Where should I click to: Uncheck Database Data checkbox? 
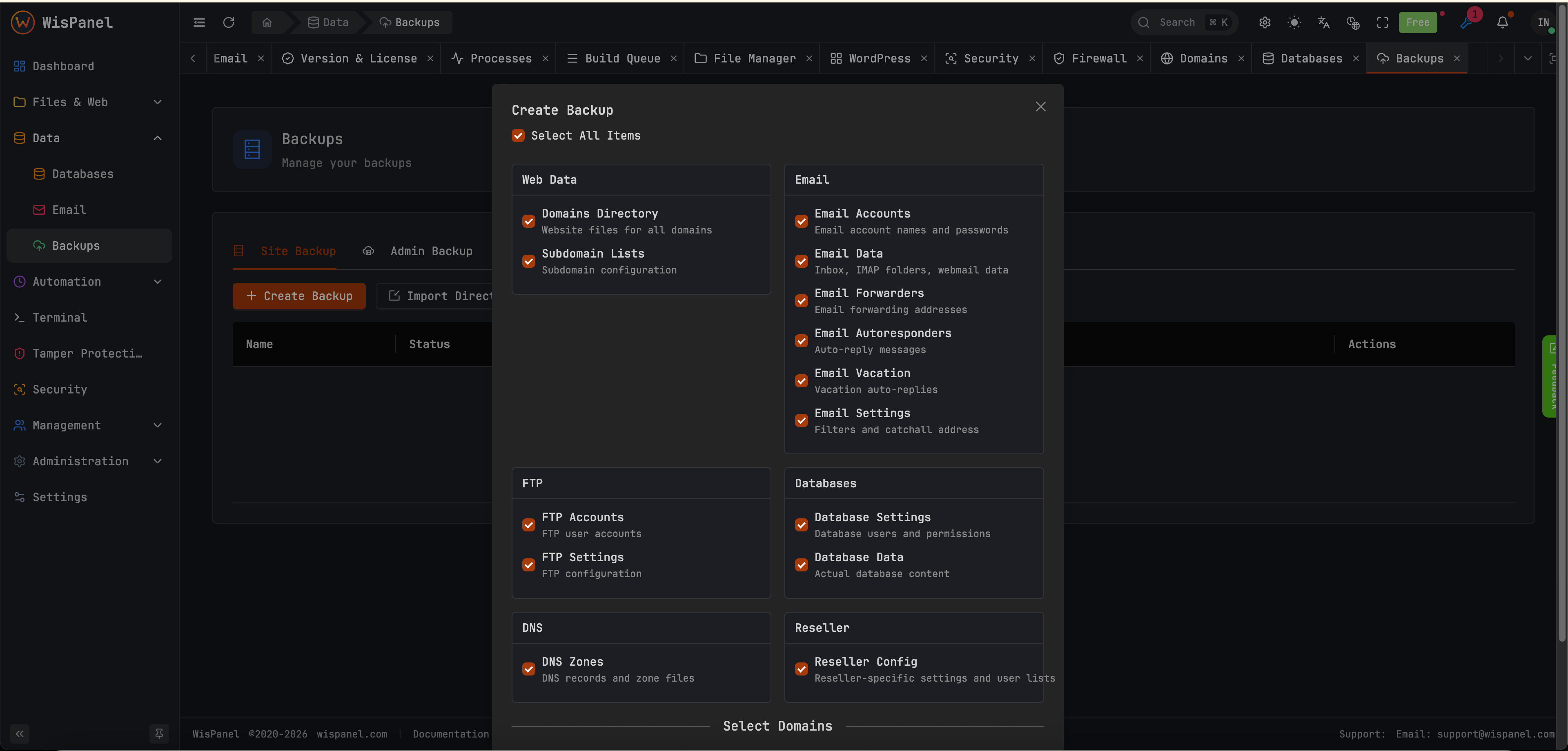point(801,565)
